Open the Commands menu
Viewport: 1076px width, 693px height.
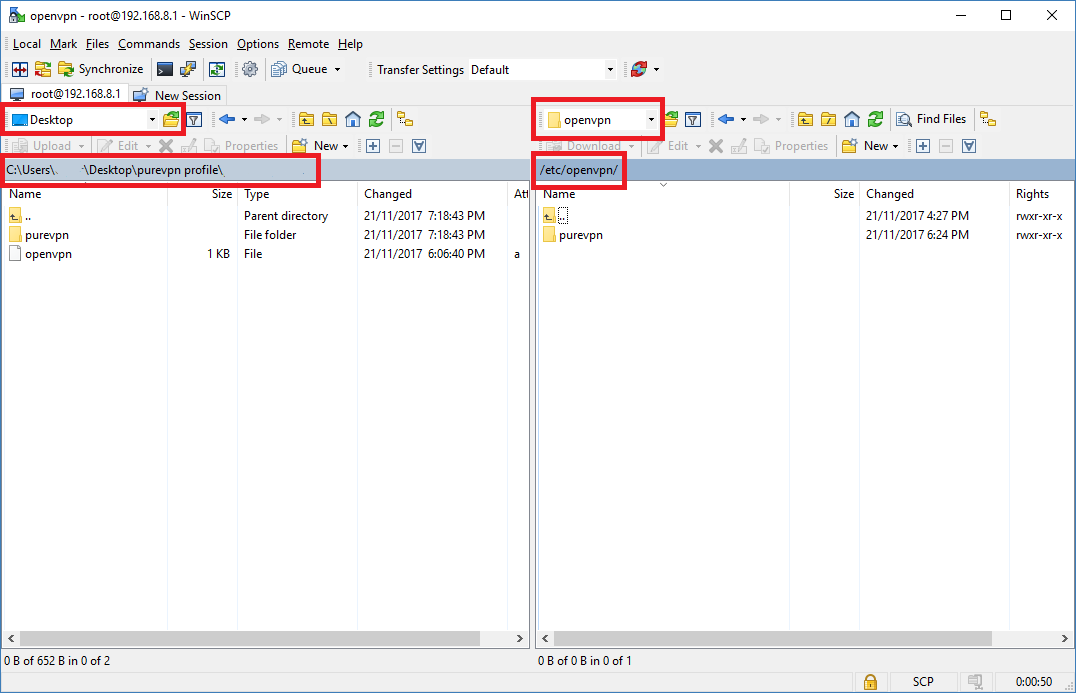pyautogui.click(x=148, y=44)
